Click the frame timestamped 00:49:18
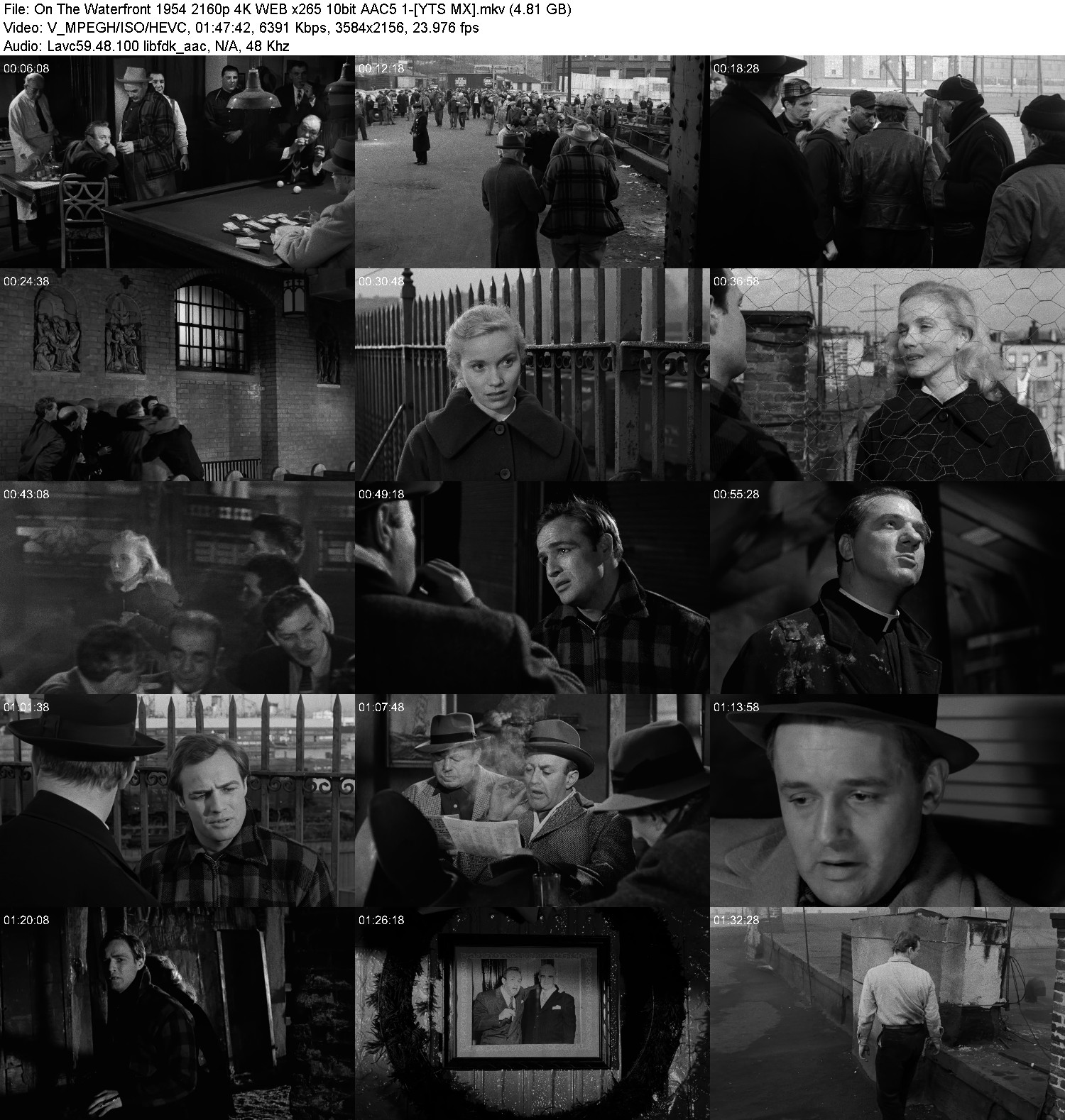Screen dimensions: 1065x1120 tap(532, 588)
